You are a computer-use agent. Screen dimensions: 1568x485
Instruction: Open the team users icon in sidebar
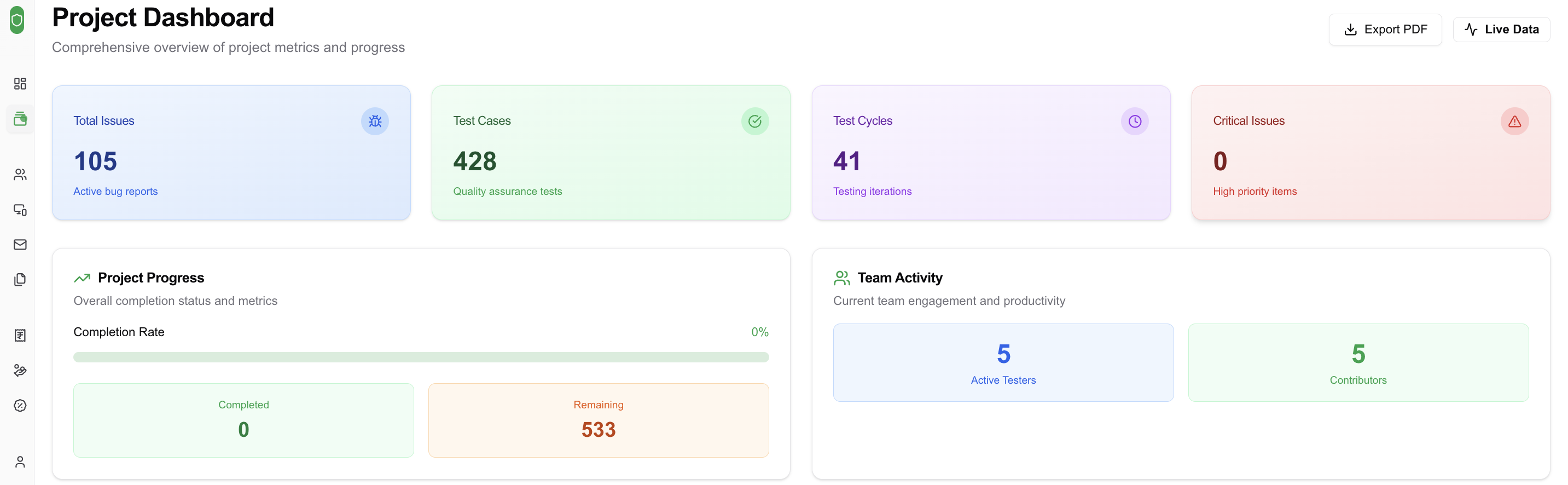(20, 175)
